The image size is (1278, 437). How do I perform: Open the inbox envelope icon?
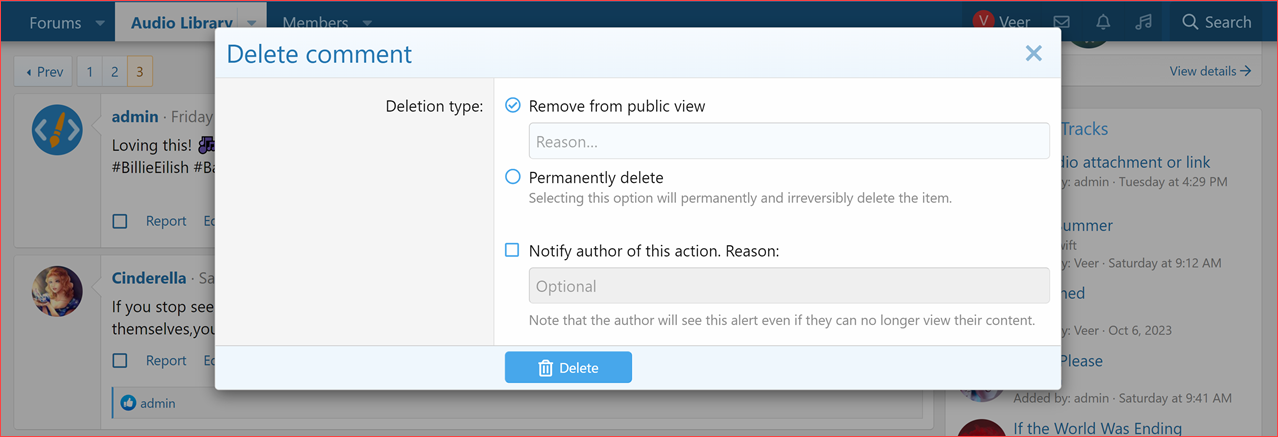[1062, 22]
